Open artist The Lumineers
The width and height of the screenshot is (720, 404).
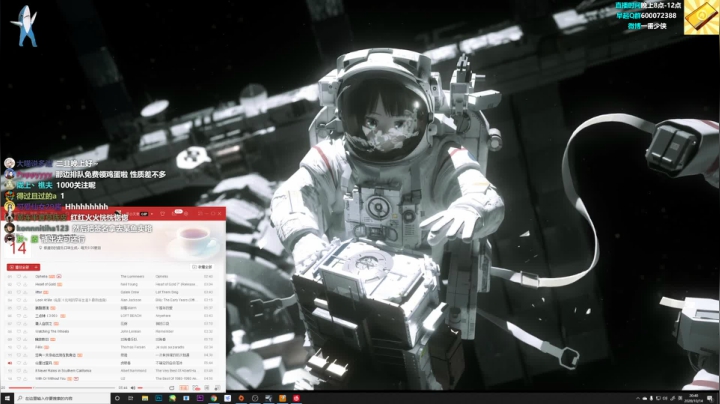[x=132, y=276]
